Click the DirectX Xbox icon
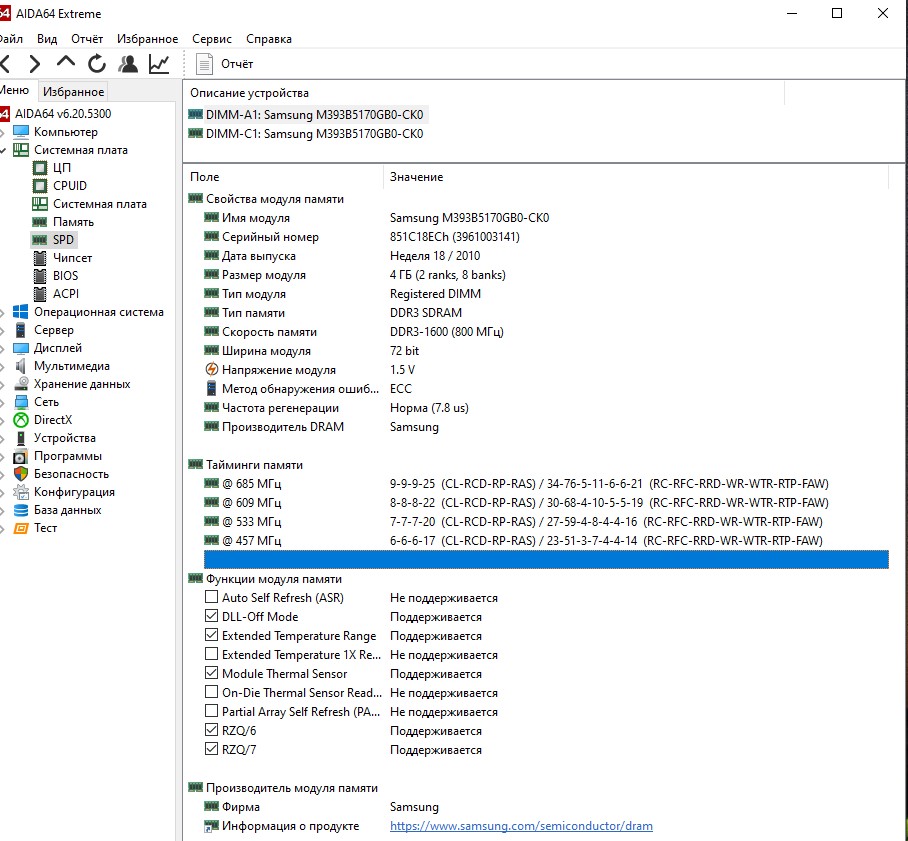The image size is (908, 841). (x=21, y=420)
